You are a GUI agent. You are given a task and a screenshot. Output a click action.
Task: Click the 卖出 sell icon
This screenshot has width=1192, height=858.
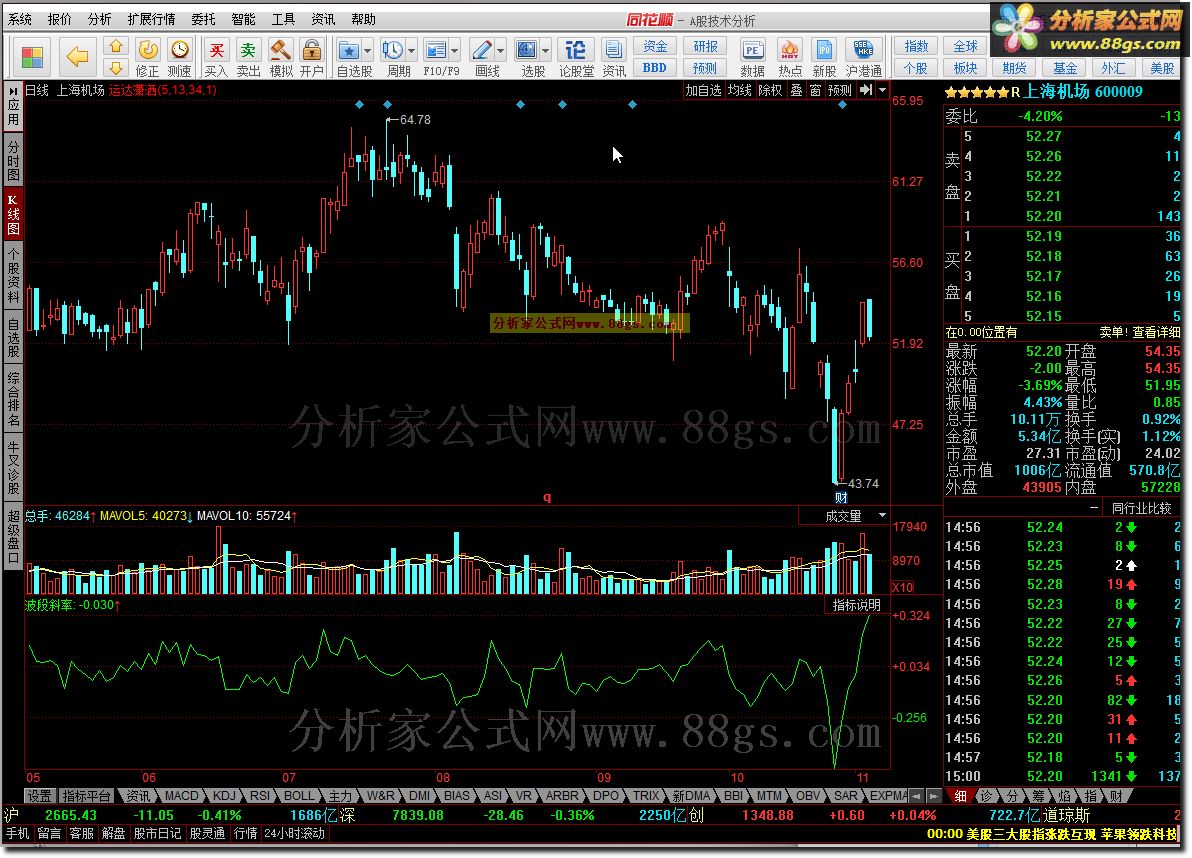coord(249,58)
